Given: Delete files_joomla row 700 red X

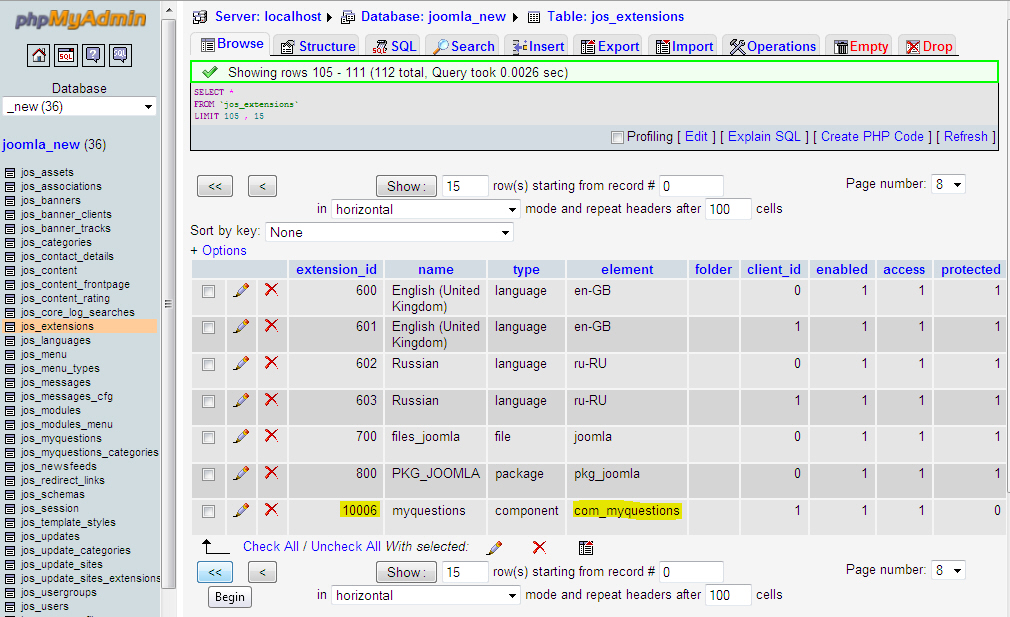Looking at the screenshot, I should click(x=271, y=436).
